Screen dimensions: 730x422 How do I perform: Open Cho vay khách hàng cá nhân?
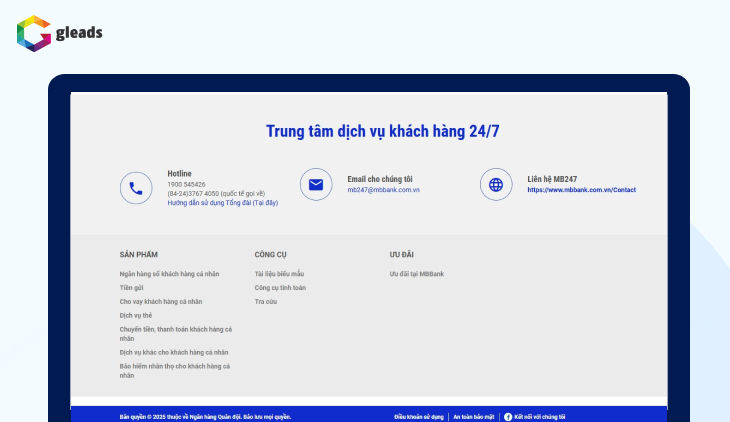(x=160, y=301)
